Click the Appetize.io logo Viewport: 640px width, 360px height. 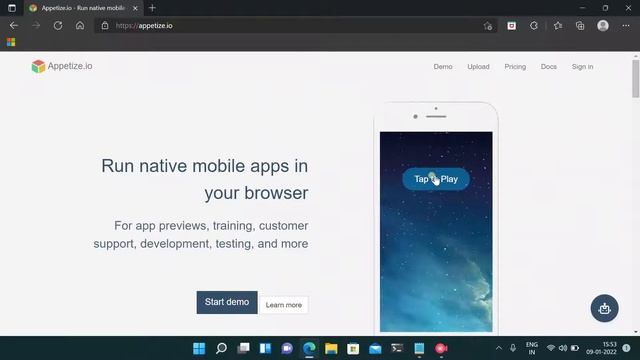[x=62, y=66]
